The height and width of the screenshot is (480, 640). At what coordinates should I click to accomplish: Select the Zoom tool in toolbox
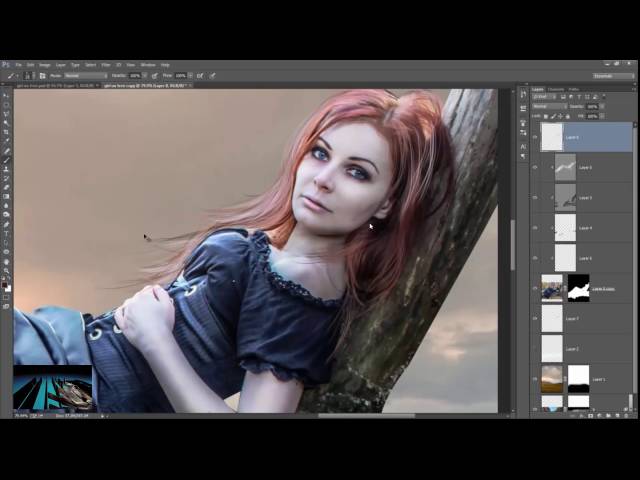point(6,271)
